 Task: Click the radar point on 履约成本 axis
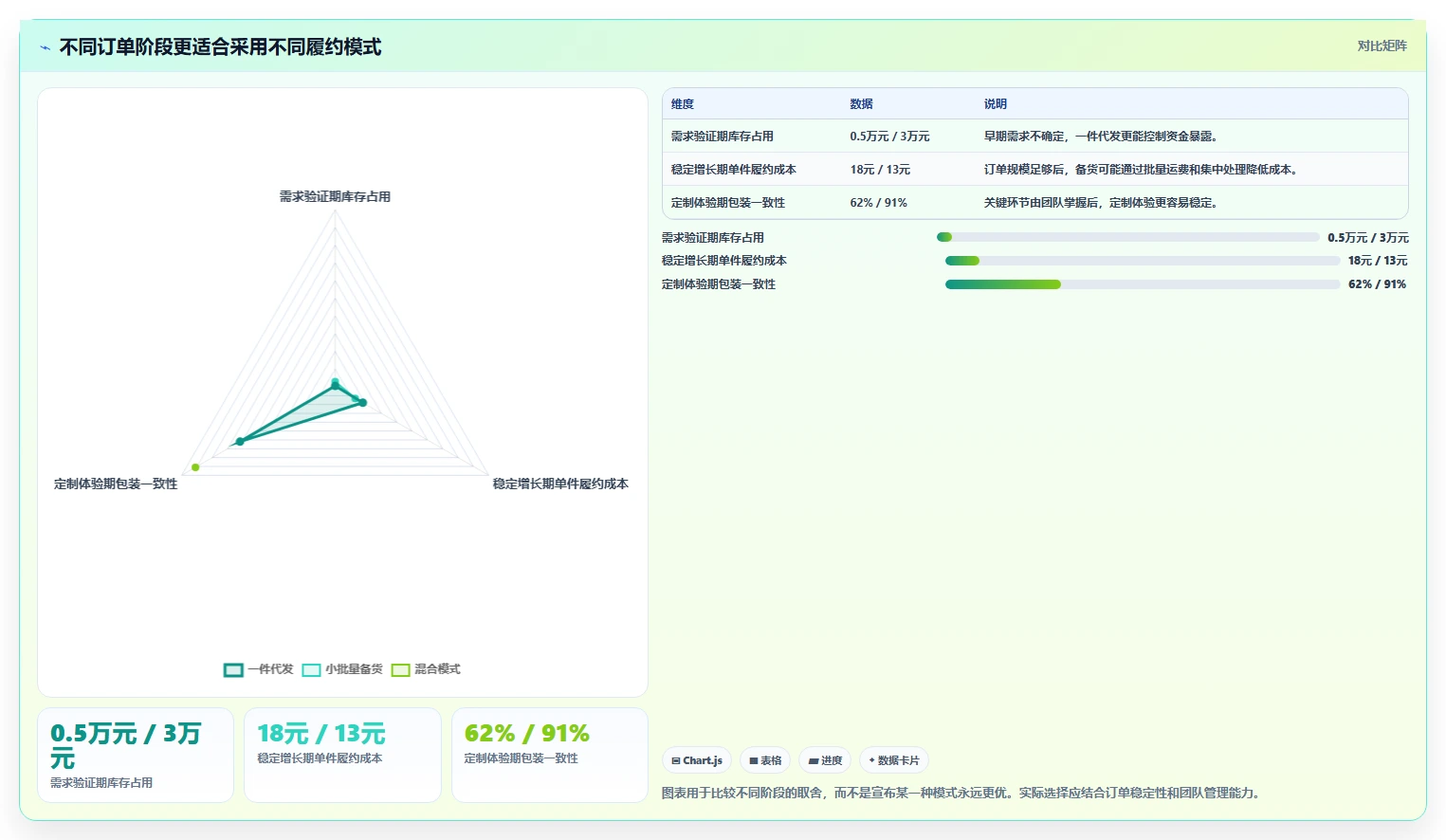pos(362,403)
